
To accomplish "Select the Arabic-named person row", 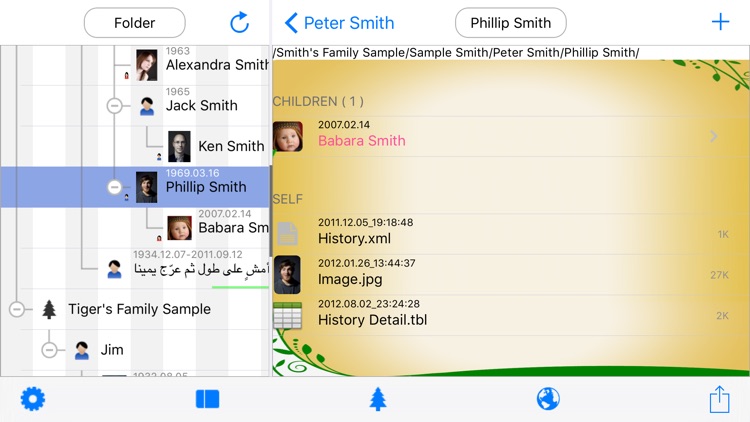I will (x=135, y=268).
